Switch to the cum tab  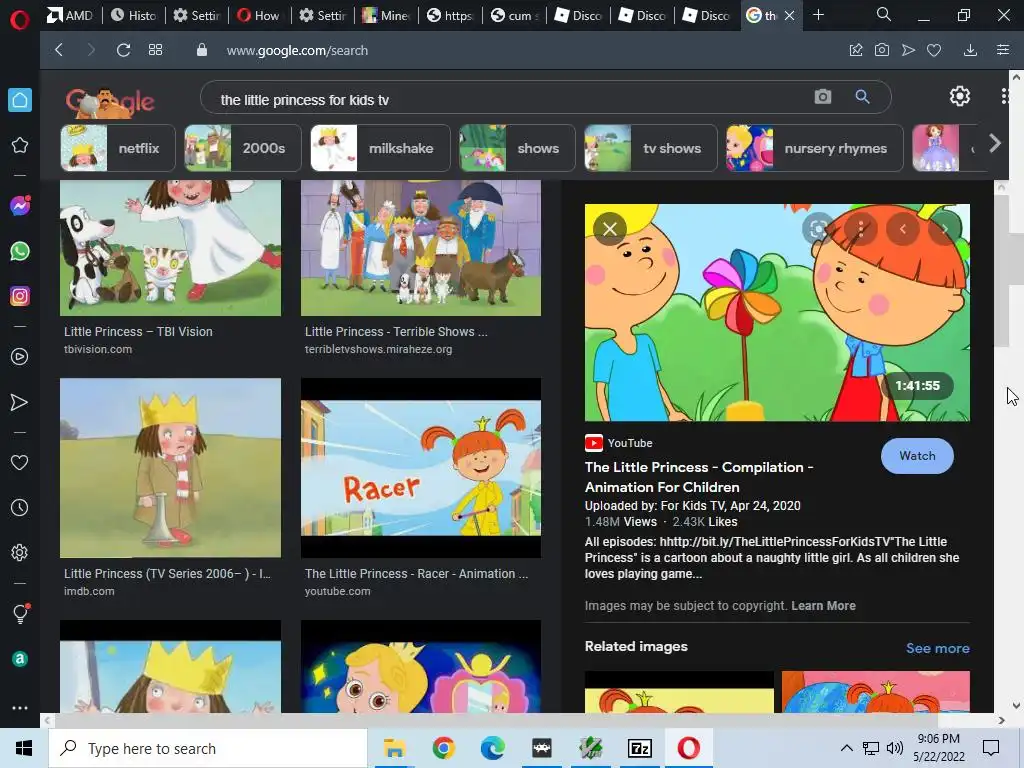pos(513,15)
